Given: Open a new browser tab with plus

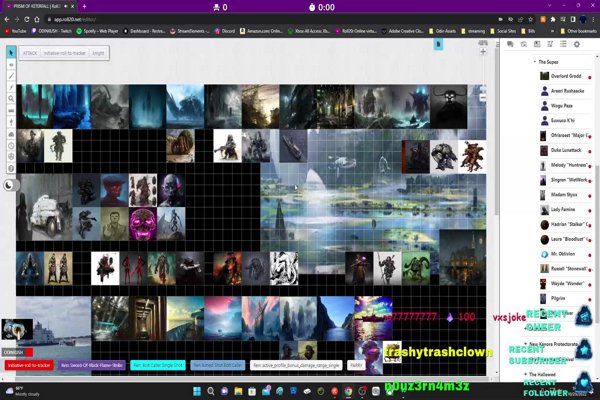Looking at the screenshot, I should tap(84, 6).
